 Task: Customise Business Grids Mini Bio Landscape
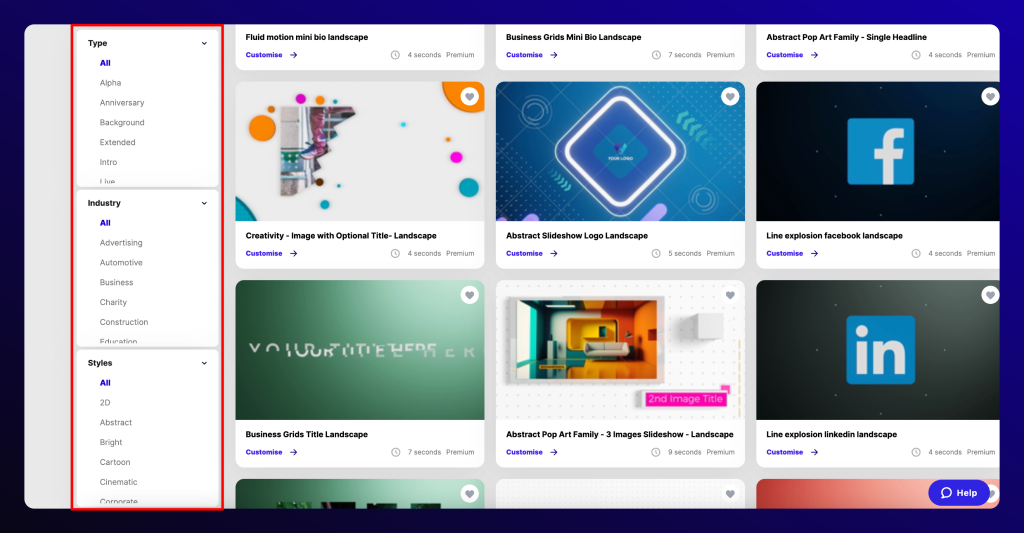524,55
